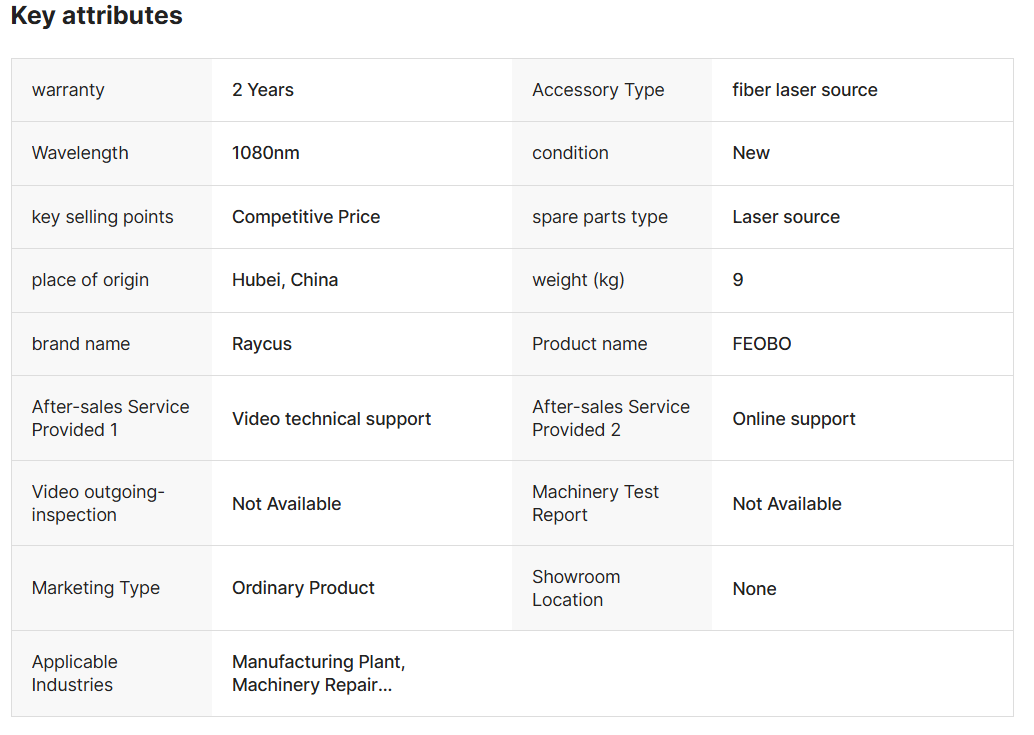The height and width of the screenshot is (735, 1034).
Task: Select the Machinery Test Report label
Action: pos(595,503)
